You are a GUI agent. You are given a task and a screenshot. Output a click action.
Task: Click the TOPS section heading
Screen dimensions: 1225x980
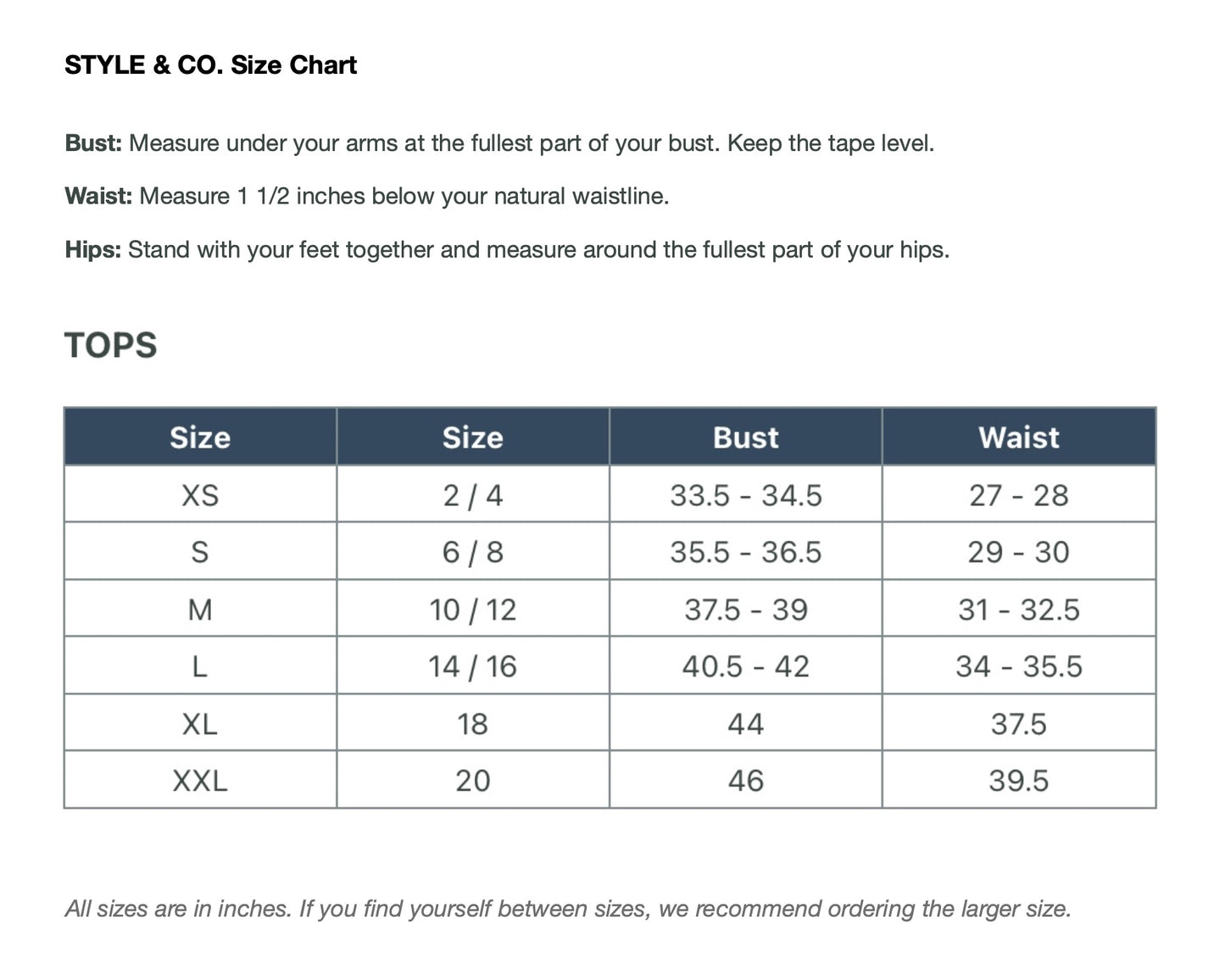click(111, 346)
